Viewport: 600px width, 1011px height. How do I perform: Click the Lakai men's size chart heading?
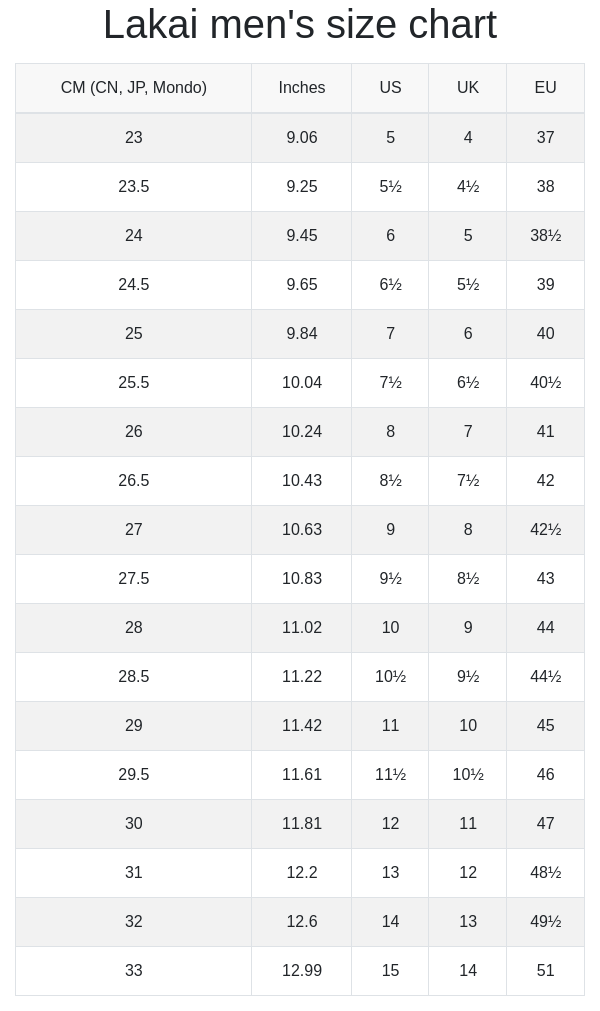click(x=300, y=25)
